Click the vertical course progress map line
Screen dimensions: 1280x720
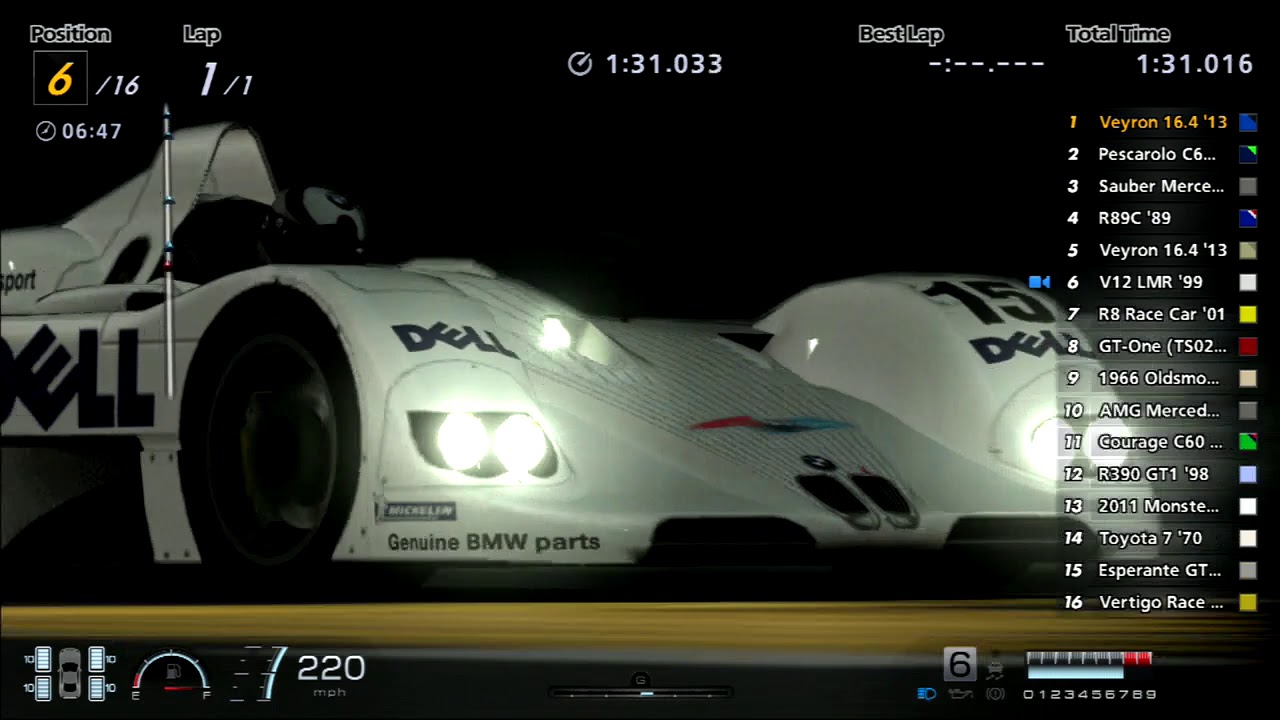tap(168, 250)
